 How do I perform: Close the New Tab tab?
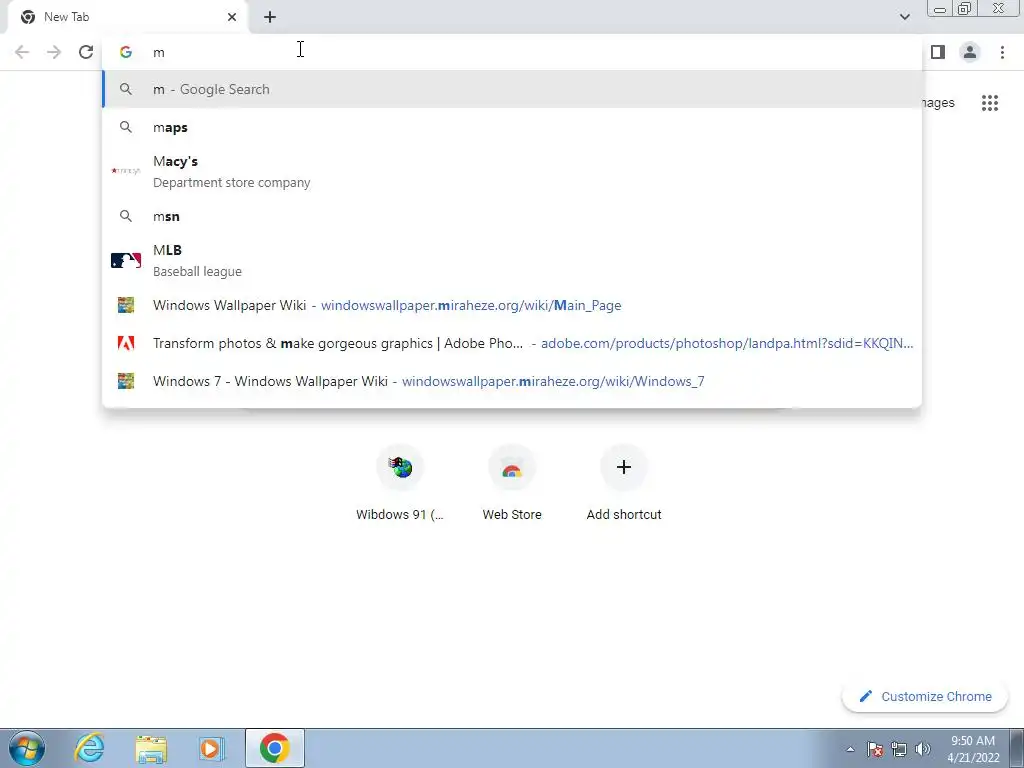pyautogui.click(x=232, y=17)
